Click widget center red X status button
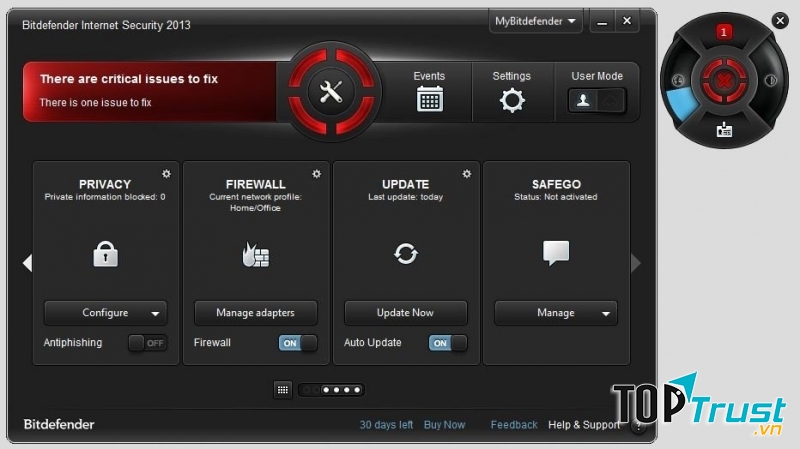Image resolution: width=800 pixels, height=449 pixels. pyautogui.click(x=724, y=80)
